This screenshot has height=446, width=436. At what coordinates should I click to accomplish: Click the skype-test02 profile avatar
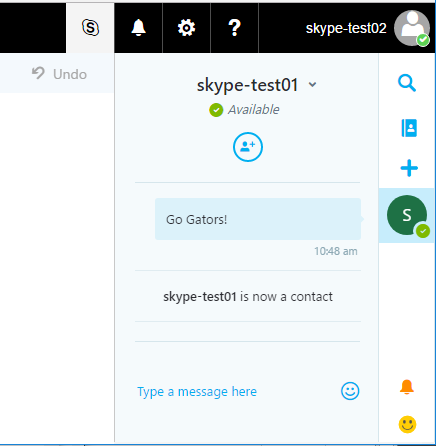[412, 28]
